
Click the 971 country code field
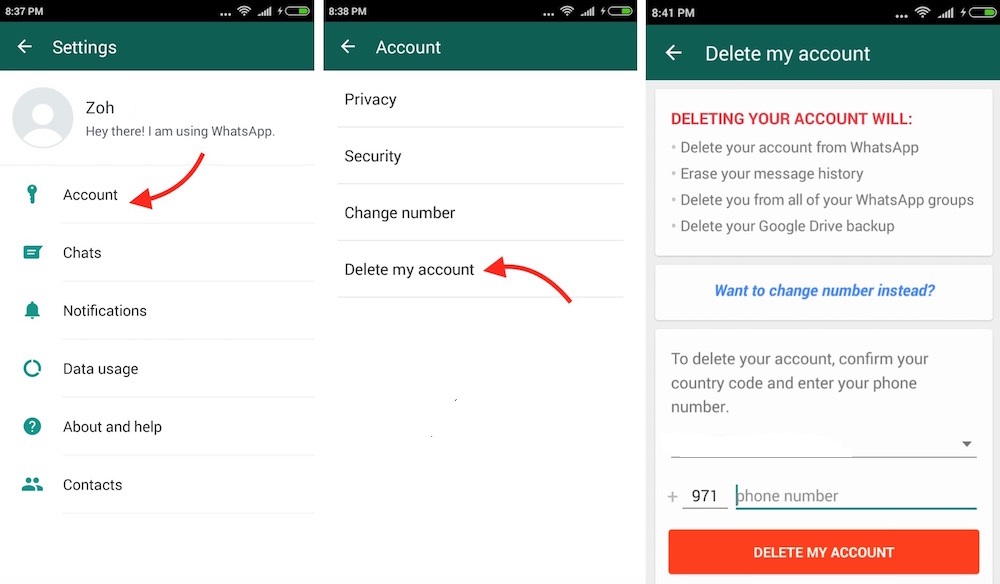click(x=705, y=496)
